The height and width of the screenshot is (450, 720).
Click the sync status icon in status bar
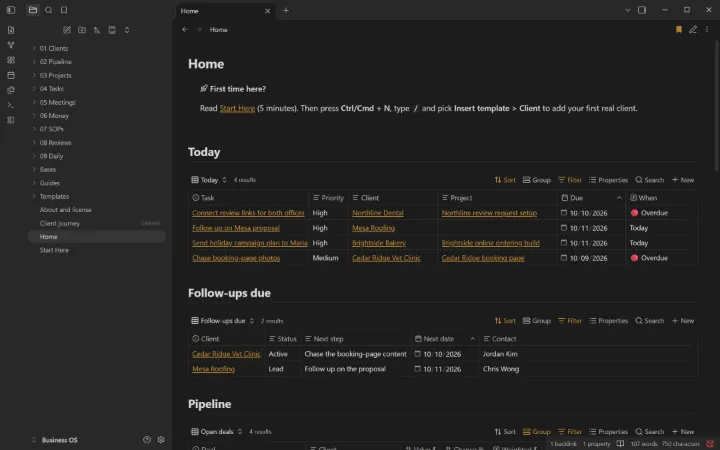(x=710, y=444)
